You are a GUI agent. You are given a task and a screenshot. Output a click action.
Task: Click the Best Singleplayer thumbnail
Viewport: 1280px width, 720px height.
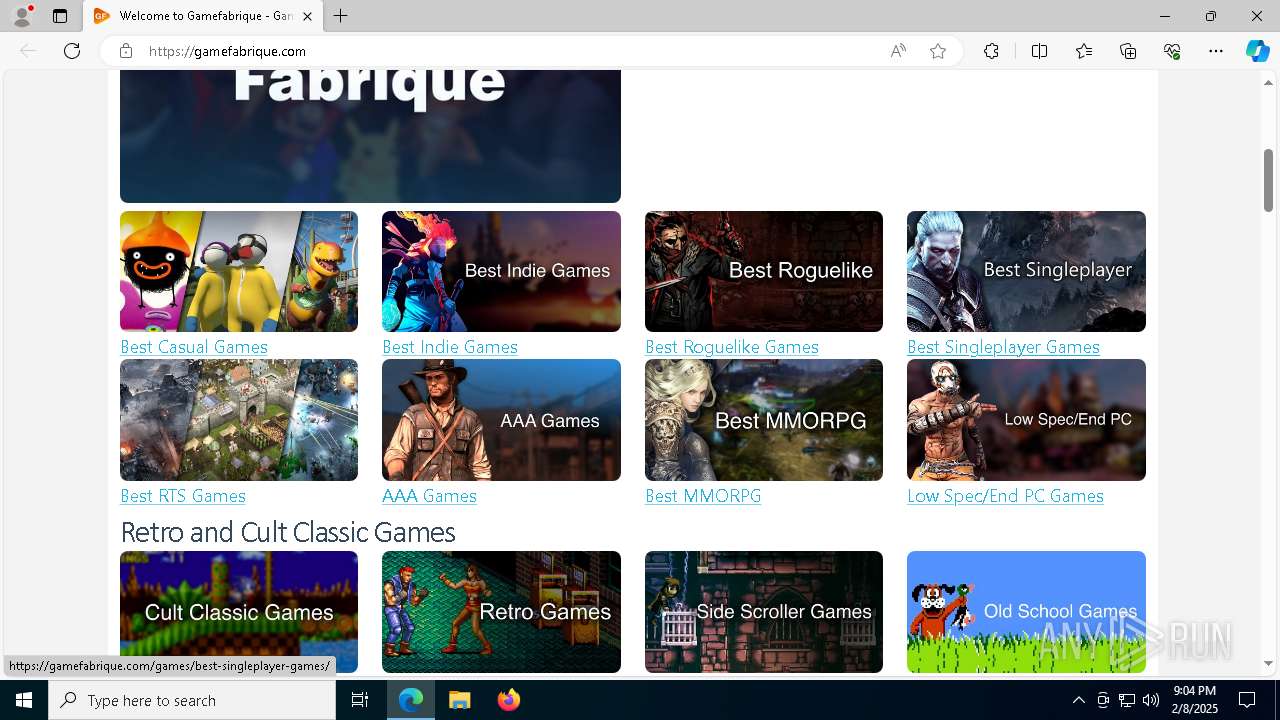coord(1026,271)
